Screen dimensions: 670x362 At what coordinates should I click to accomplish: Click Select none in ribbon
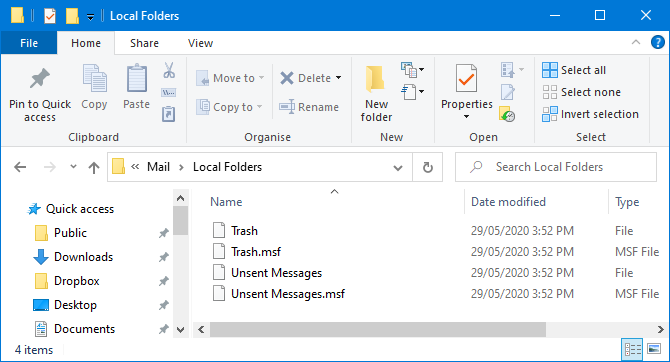[x=582, y=92]
